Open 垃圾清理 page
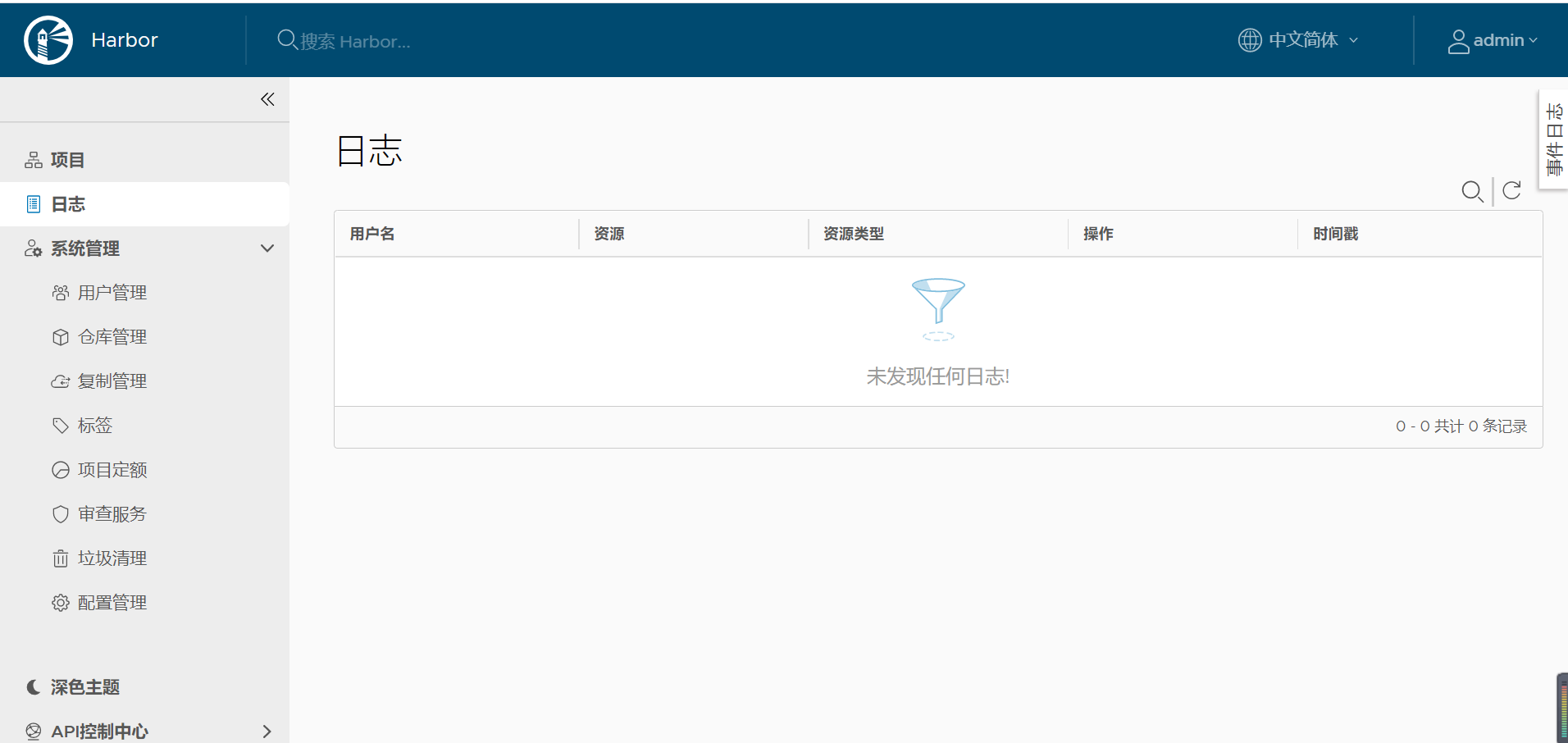The image size is (1568, 743). point(112,558)
